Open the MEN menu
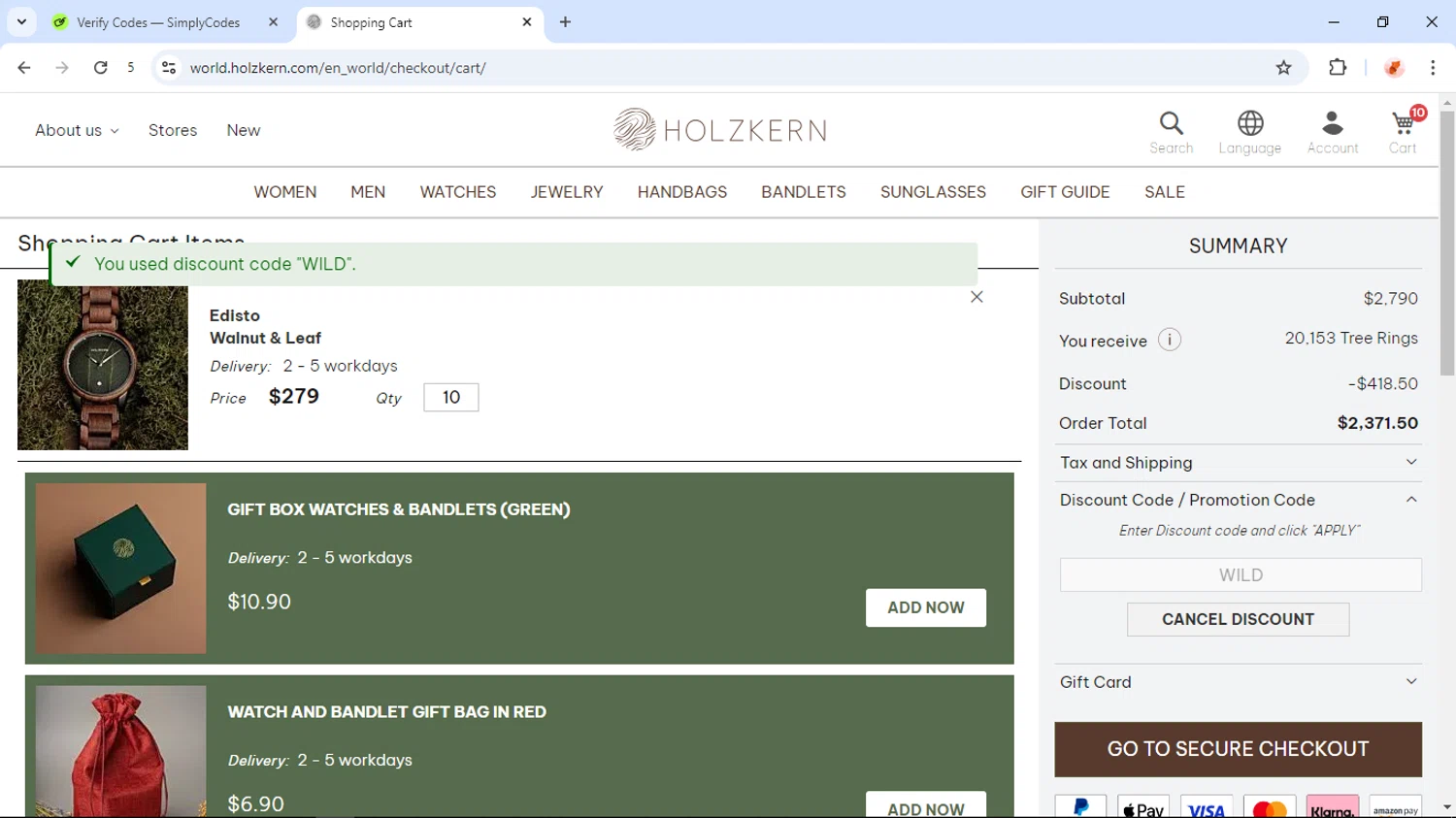The width and height of the screenshot is (1456, 818). pos(368,192)
